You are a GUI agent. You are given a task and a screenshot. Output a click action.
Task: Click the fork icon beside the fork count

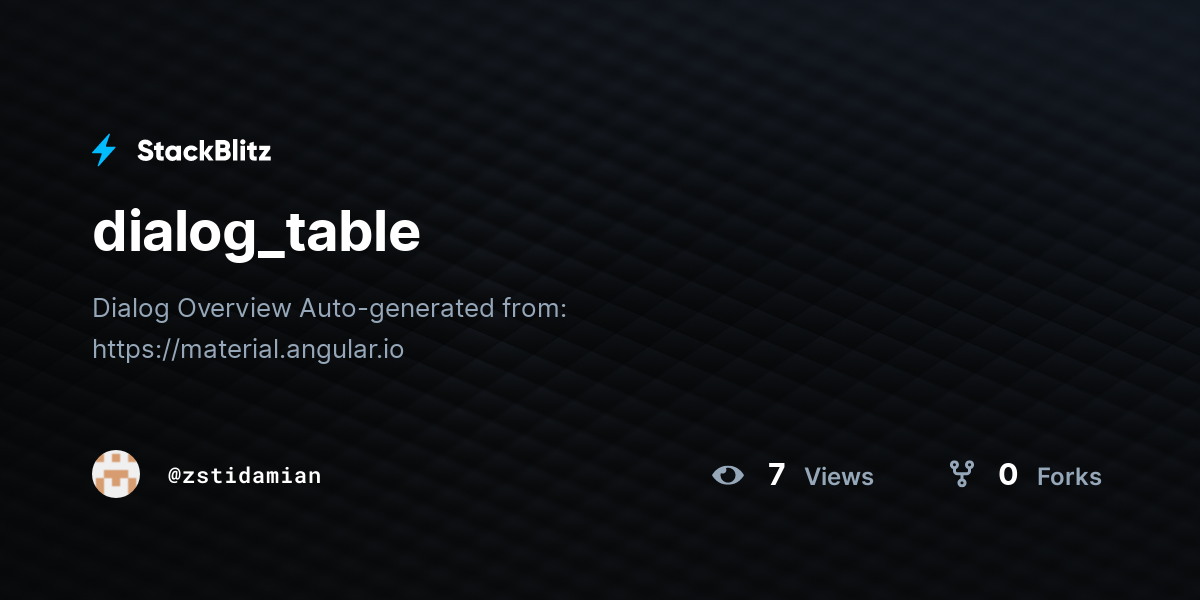[x=961, y=474]
